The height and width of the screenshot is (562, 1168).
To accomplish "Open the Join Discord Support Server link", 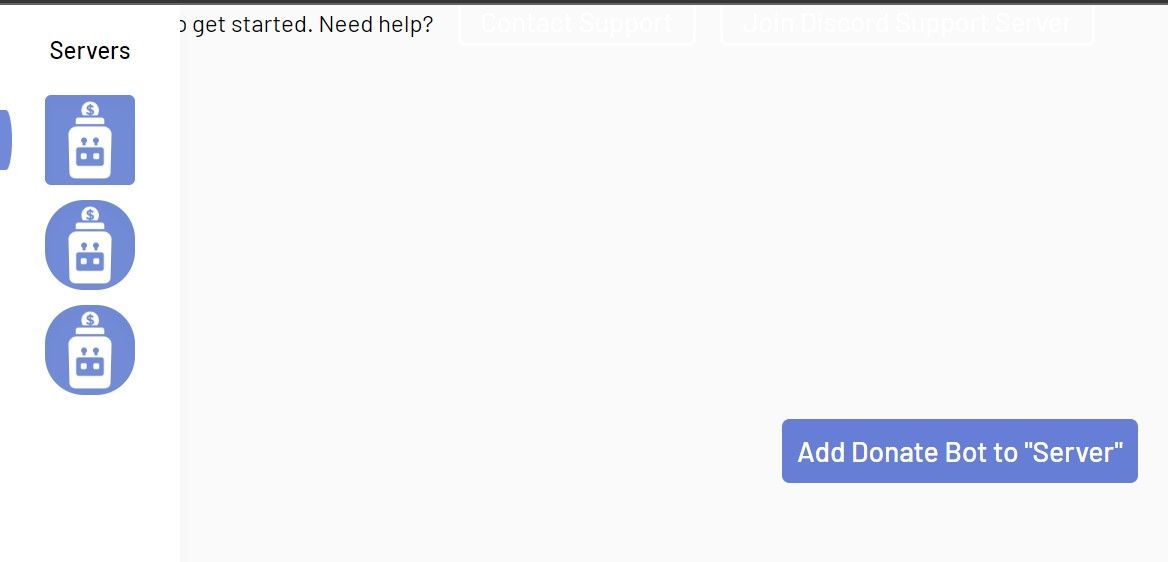I will [907, 24].
